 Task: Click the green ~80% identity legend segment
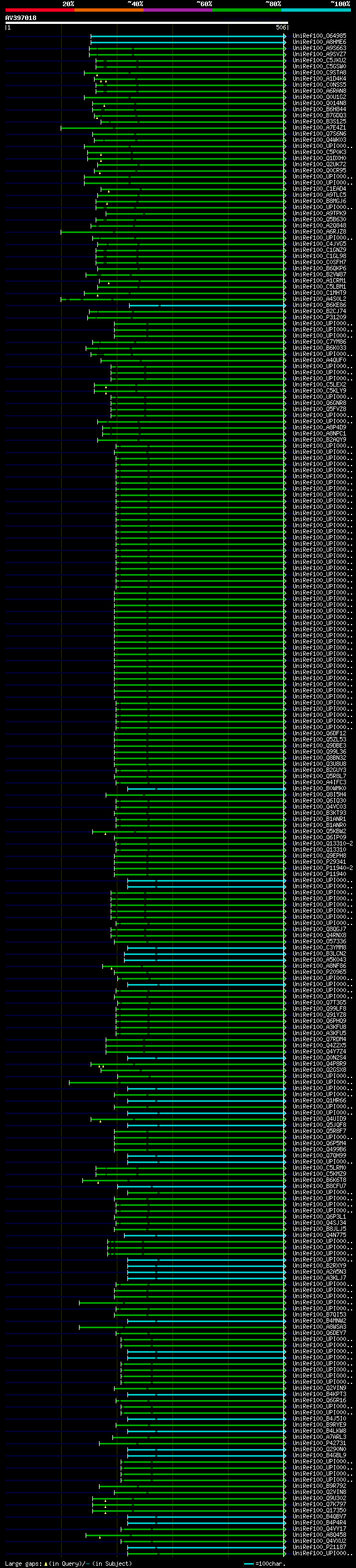[247, 10]
